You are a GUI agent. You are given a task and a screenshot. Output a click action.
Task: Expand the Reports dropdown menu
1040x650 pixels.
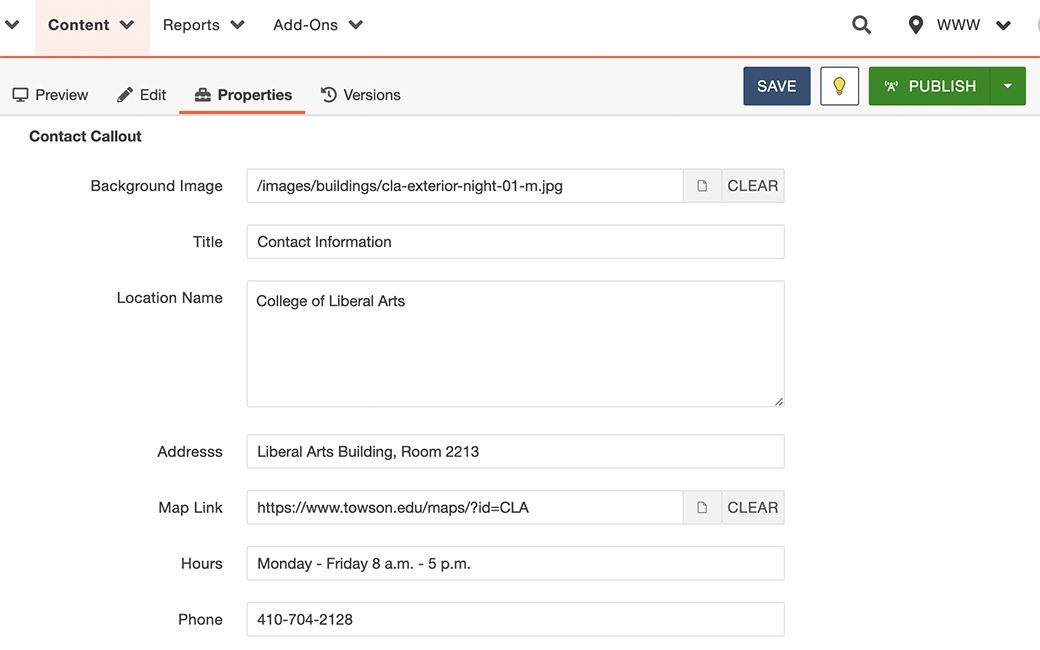coord(203,25)
